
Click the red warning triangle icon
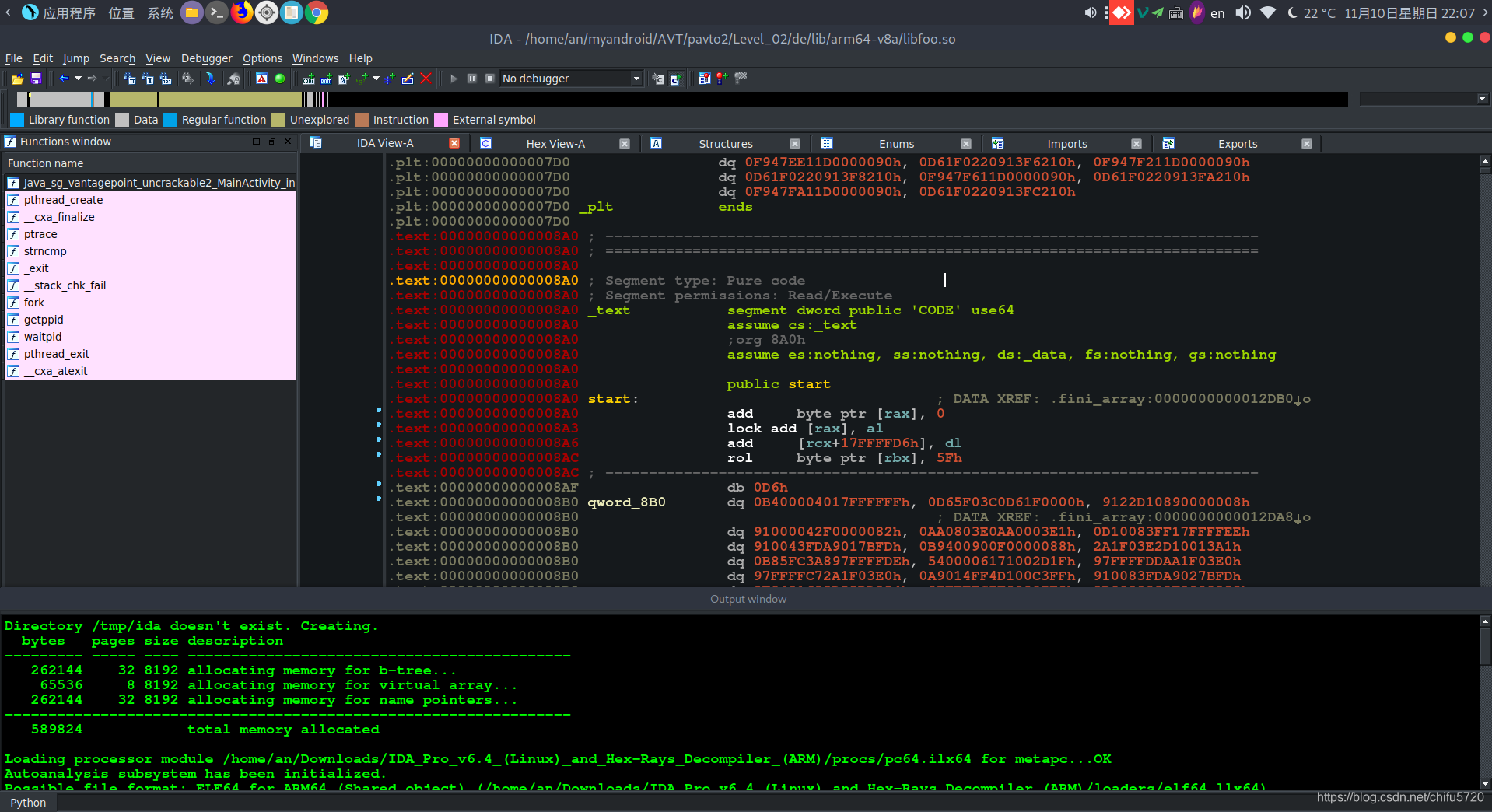coord(262,79)
